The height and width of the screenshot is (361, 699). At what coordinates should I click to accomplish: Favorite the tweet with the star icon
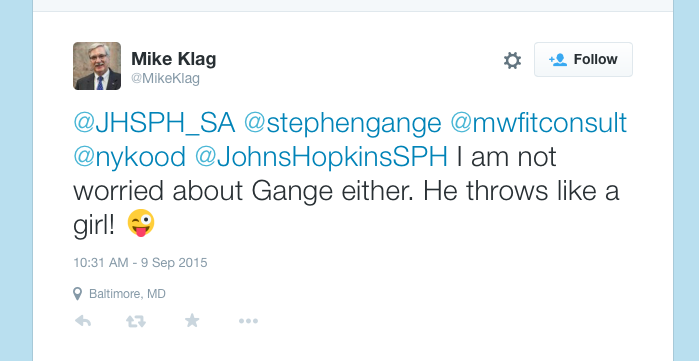[192, 320]
